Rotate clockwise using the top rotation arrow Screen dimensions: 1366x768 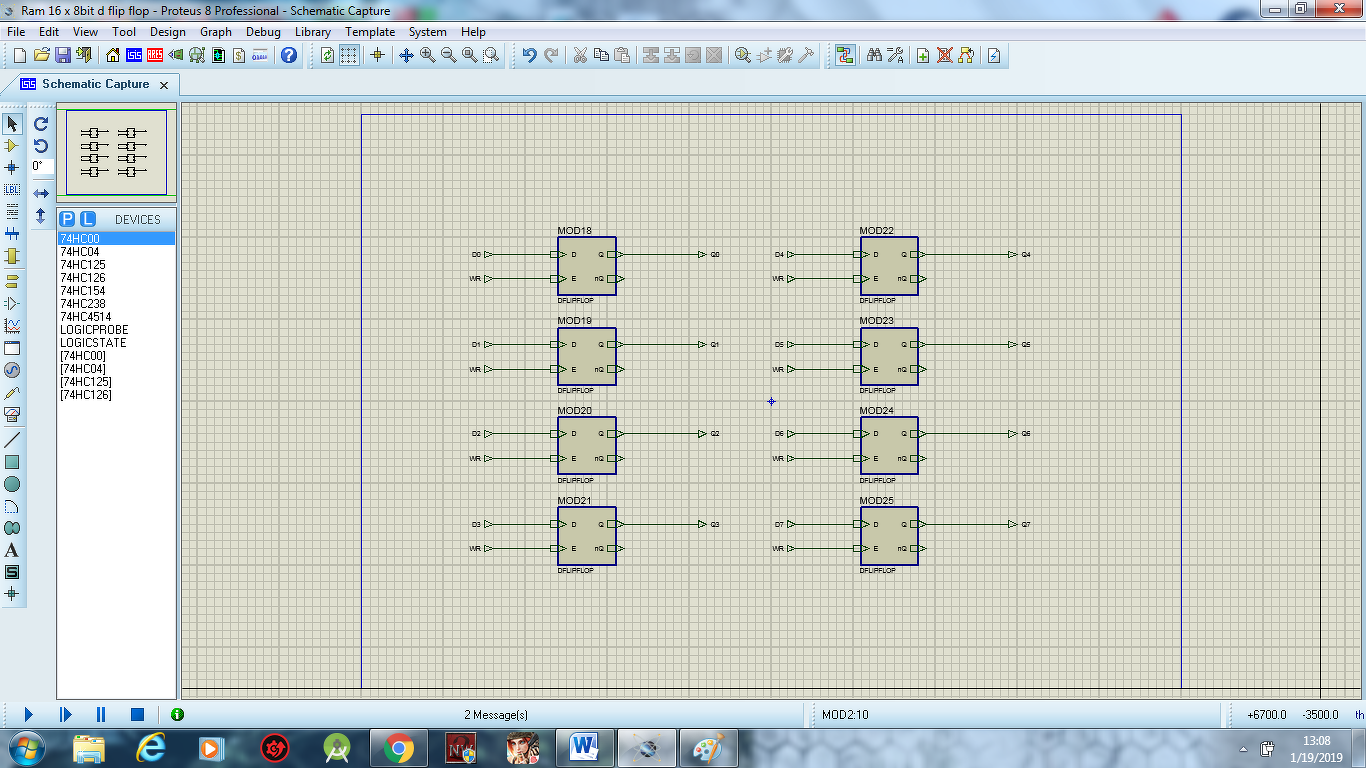[41, 124]
